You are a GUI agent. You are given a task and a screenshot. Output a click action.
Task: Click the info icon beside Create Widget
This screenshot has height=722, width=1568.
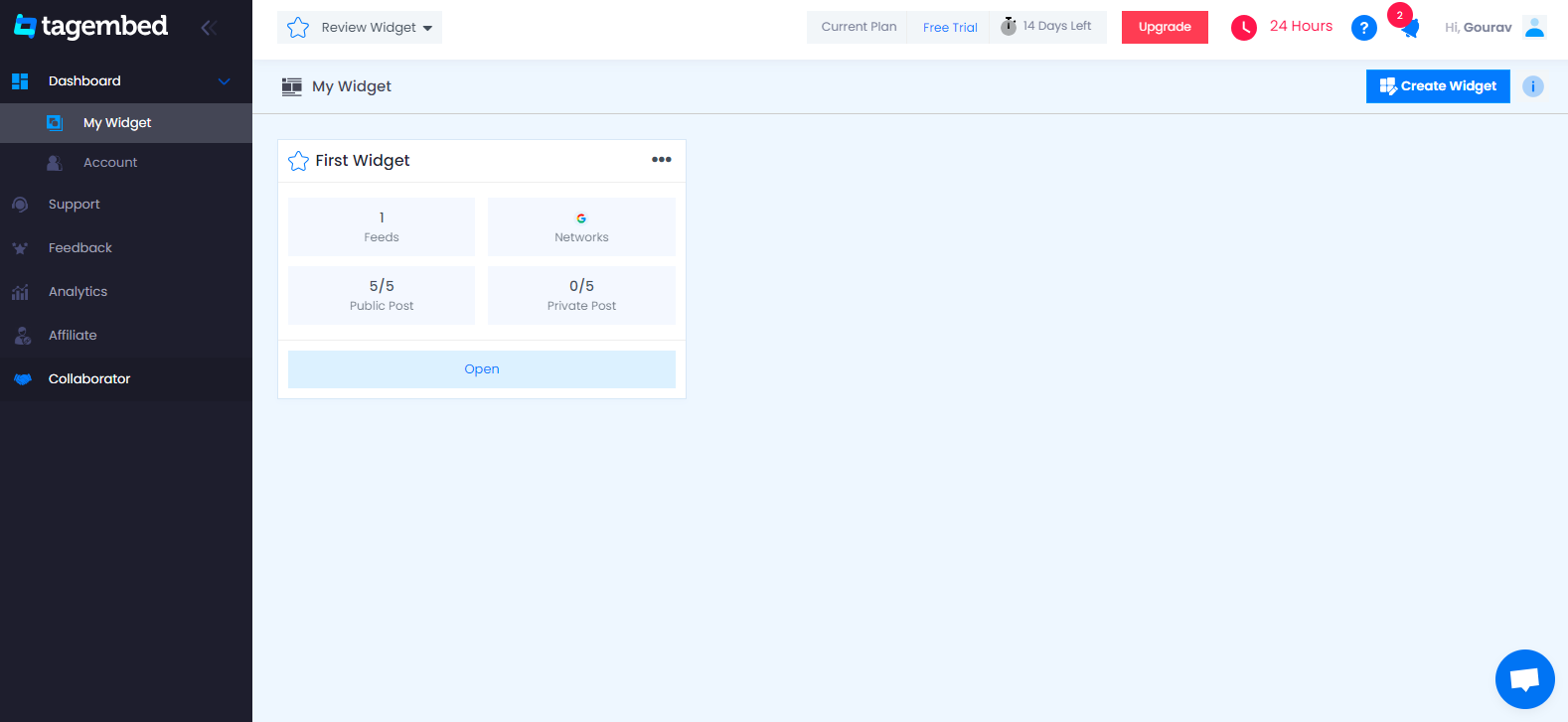(x=1533, y=86)
